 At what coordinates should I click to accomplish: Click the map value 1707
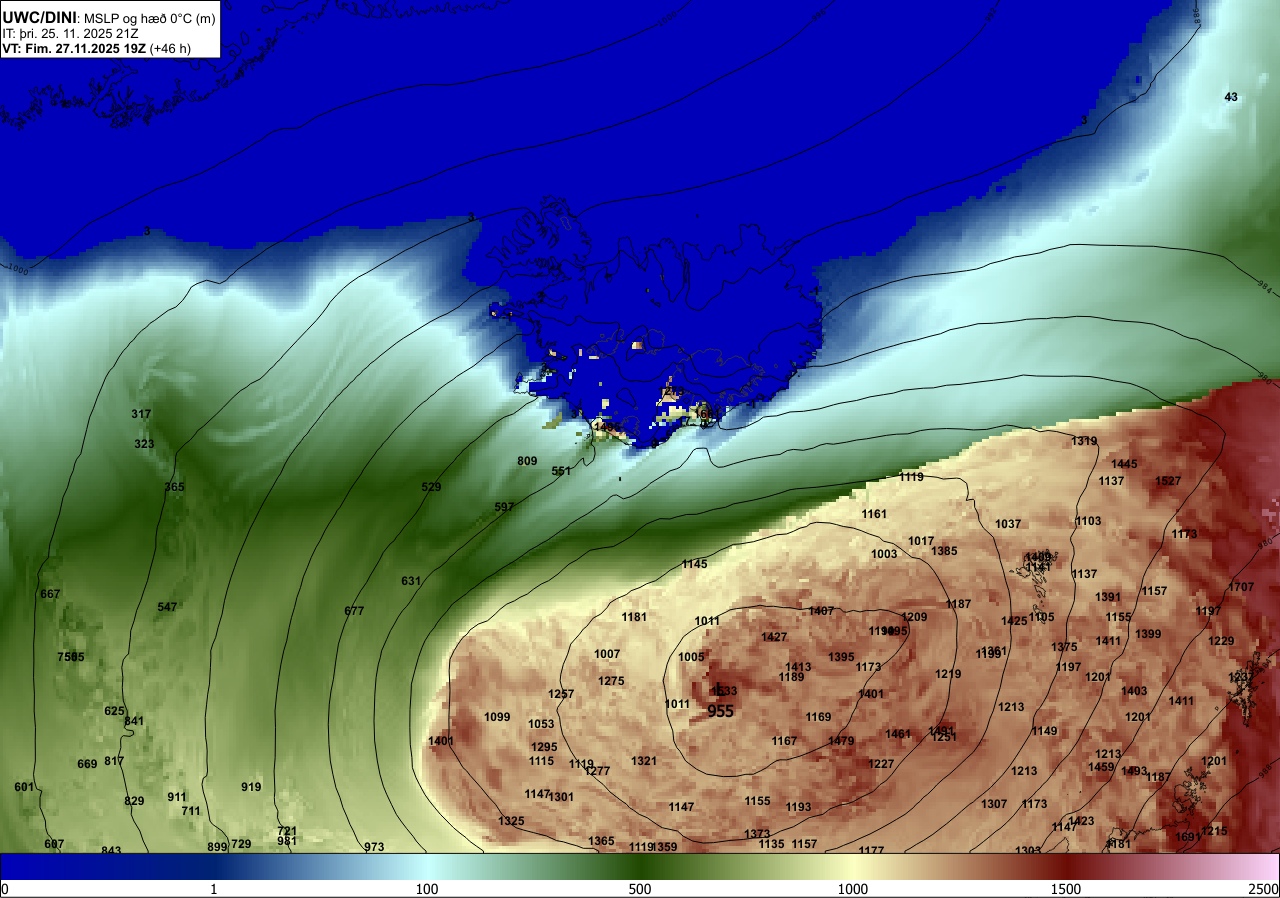[x=1241, y=587]
